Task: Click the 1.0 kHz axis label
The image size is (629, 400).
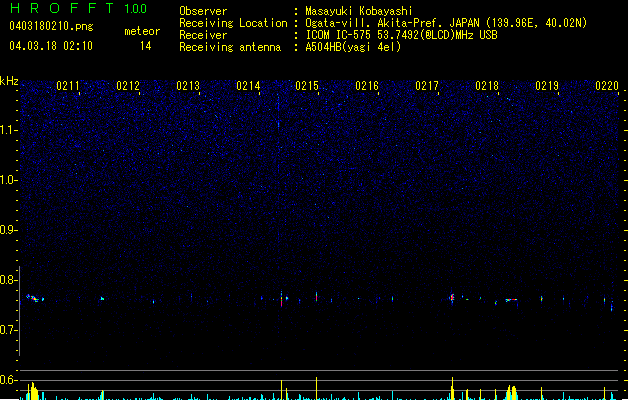Action: click(x=9, y=180)
